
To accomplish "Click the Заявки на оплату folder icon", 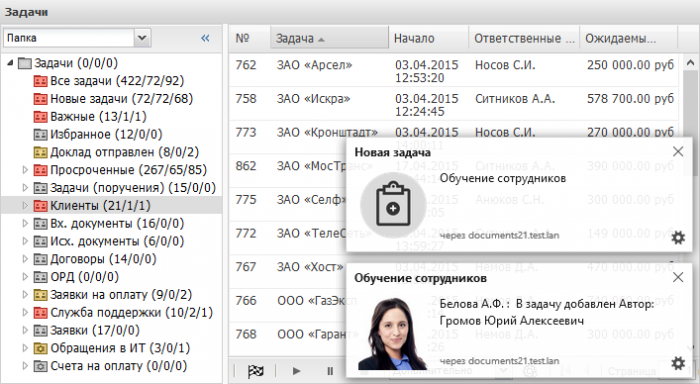I will 41,295.
